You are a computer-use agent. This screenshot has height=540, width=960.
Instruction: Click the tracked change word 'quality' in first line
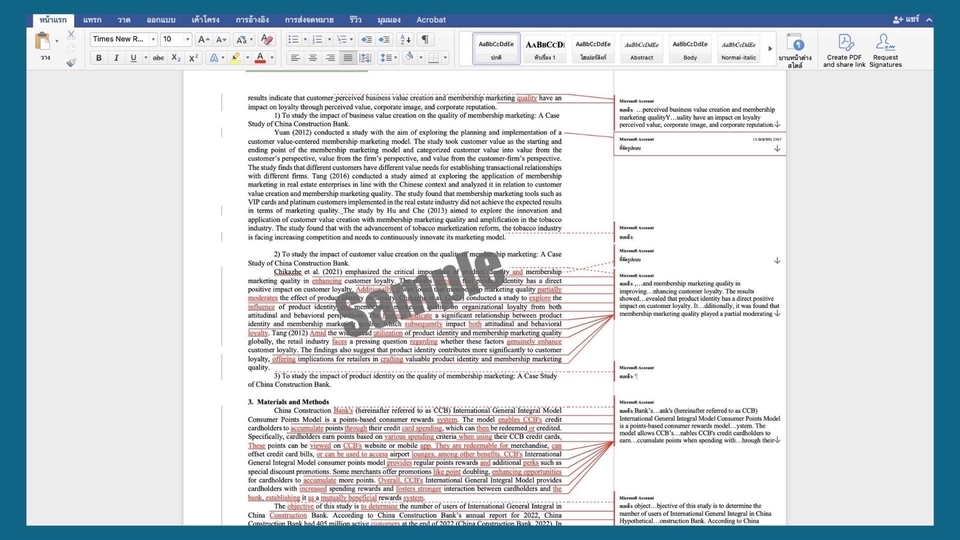527,98
